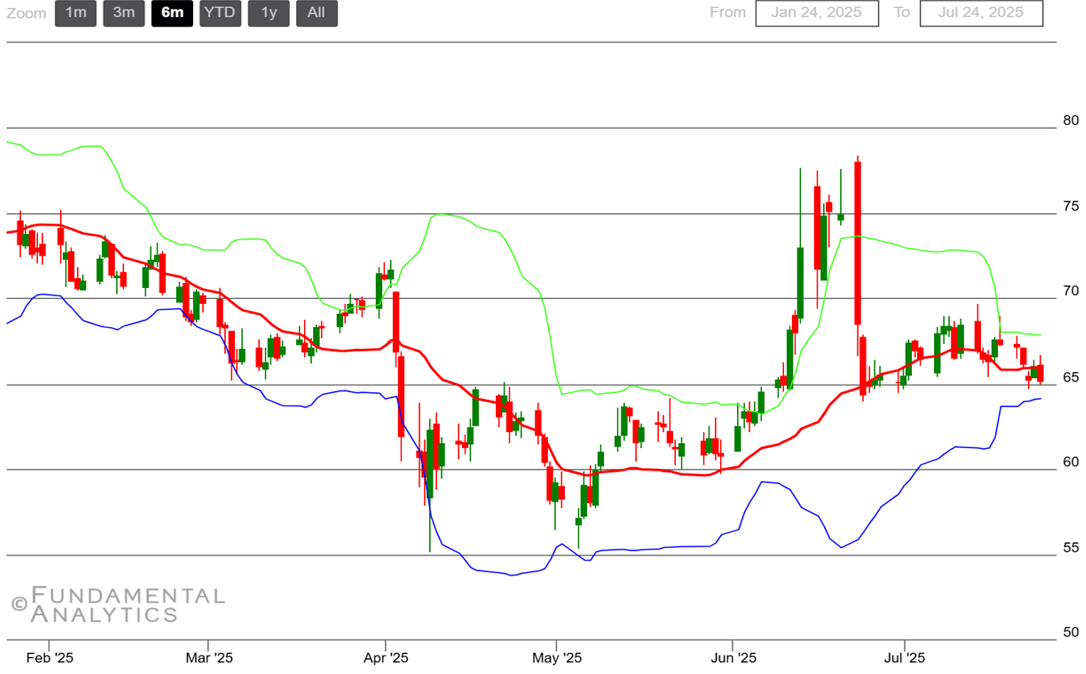Click the Fundamental Analytics copyright logo
Image resolution: width=1086 pixels, height=674 pixels.
click(118, 605)
